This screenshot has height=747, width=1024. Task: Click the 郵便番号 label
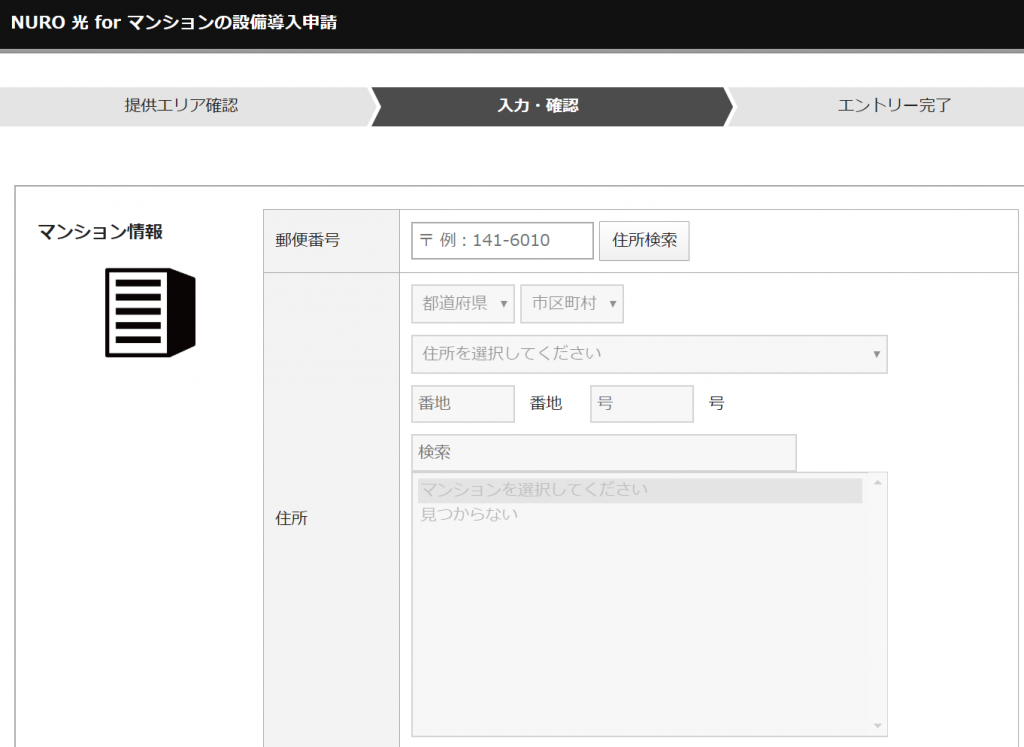[x=308, y=240]
